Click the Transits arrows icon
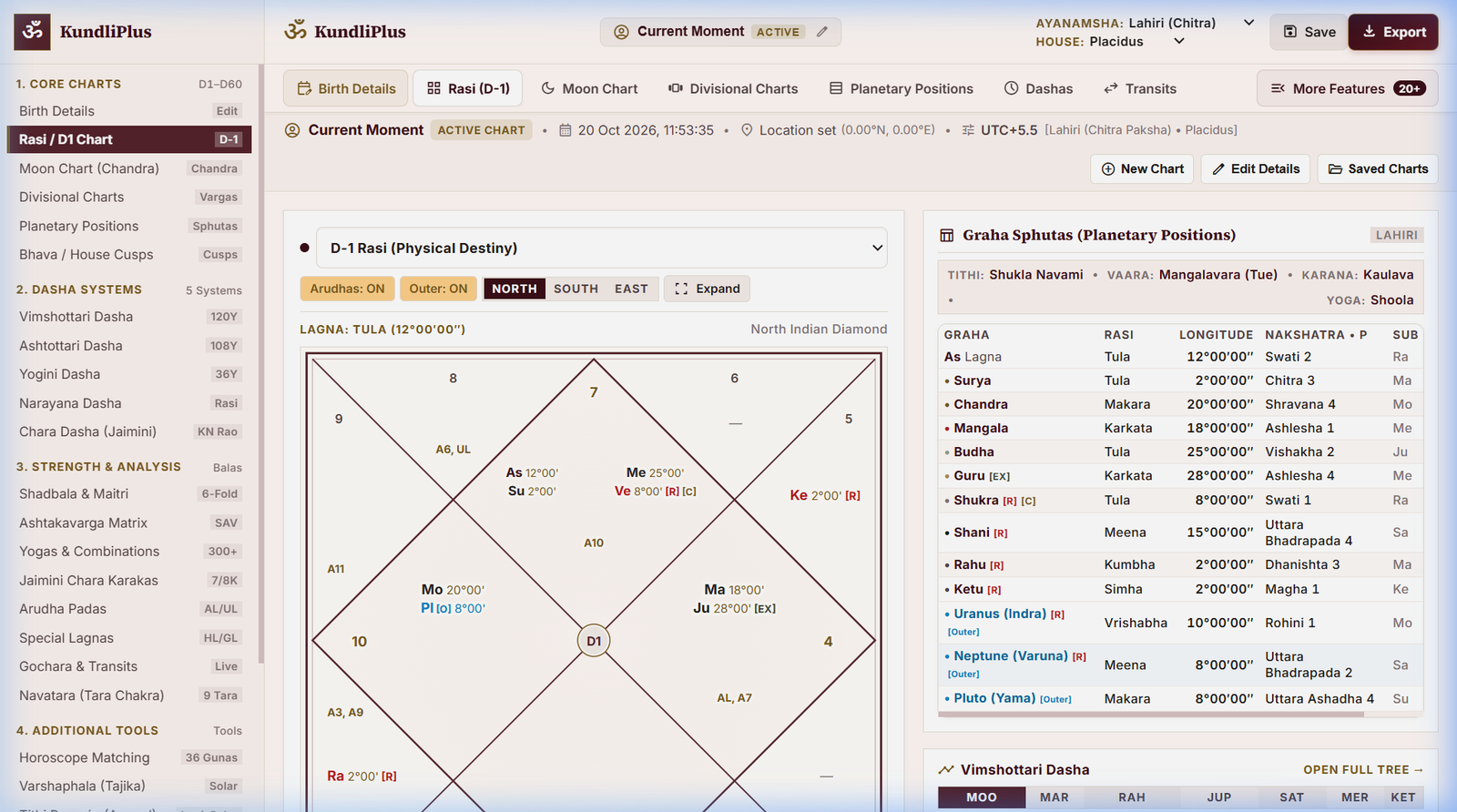 [1111, 88]
